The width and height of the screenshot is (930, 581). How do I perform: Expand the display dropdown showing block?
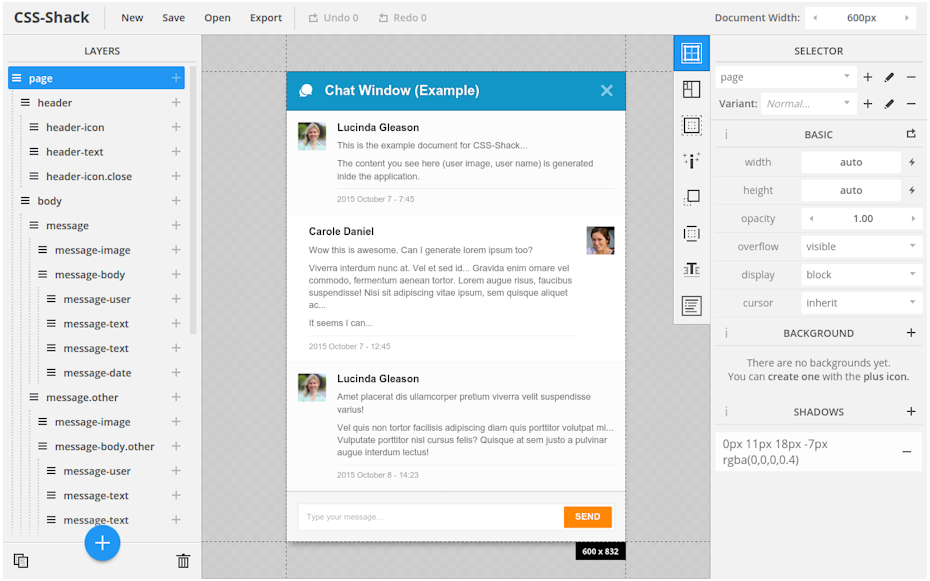pos(860,274)
